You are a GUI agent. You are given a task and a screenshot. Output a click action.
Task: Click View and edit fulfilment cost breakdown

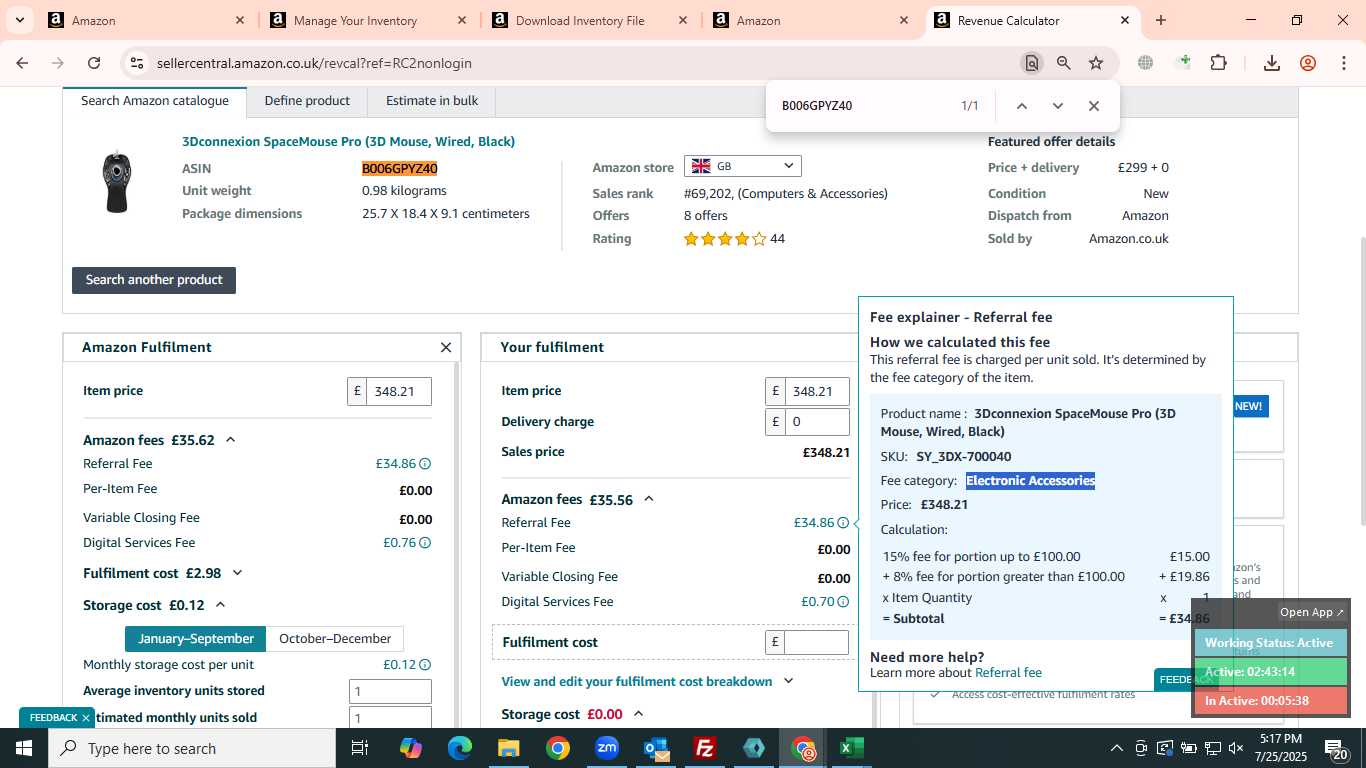coord(637,682)
